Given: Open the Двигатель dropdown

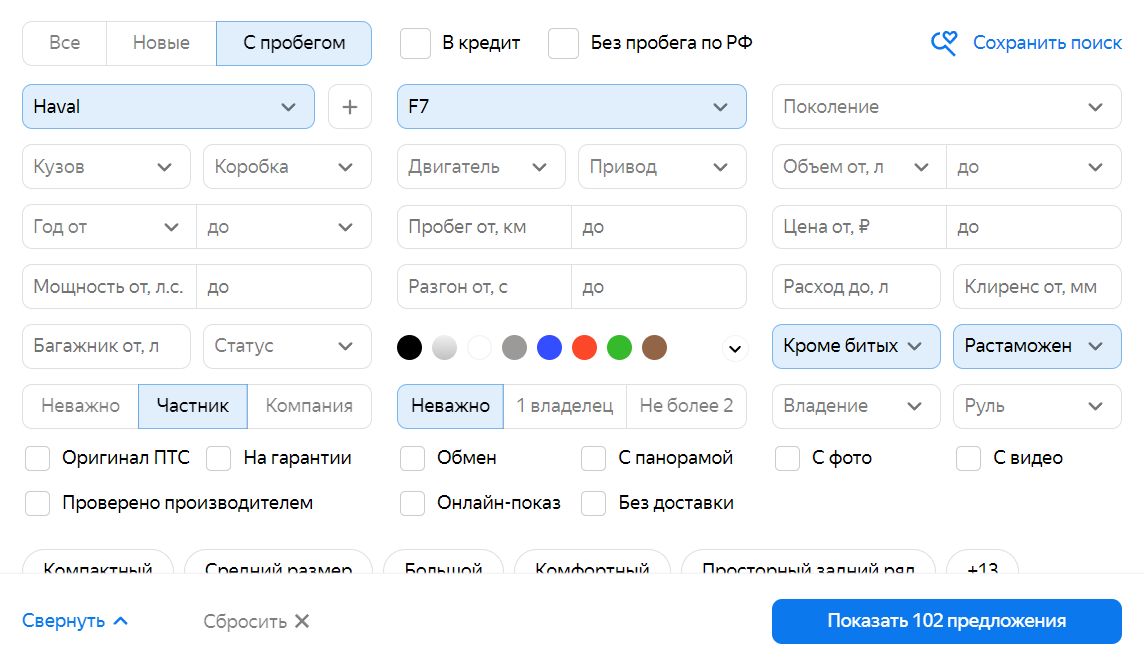Looking at the screenshot, I should 482,166.
